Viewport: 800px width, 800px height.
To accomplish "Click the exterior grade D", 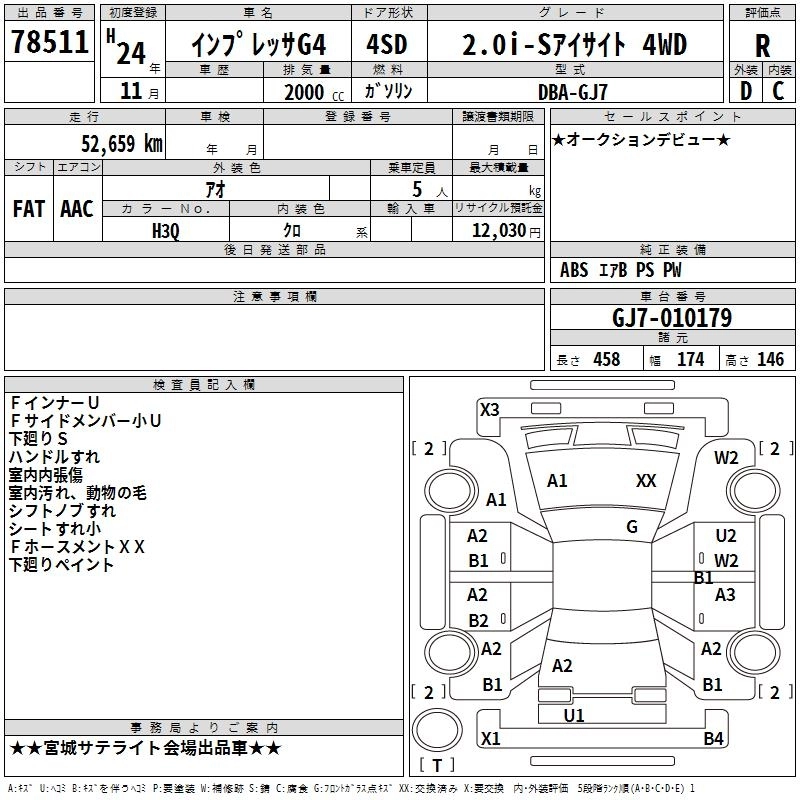I will click(x=745, y=91).
